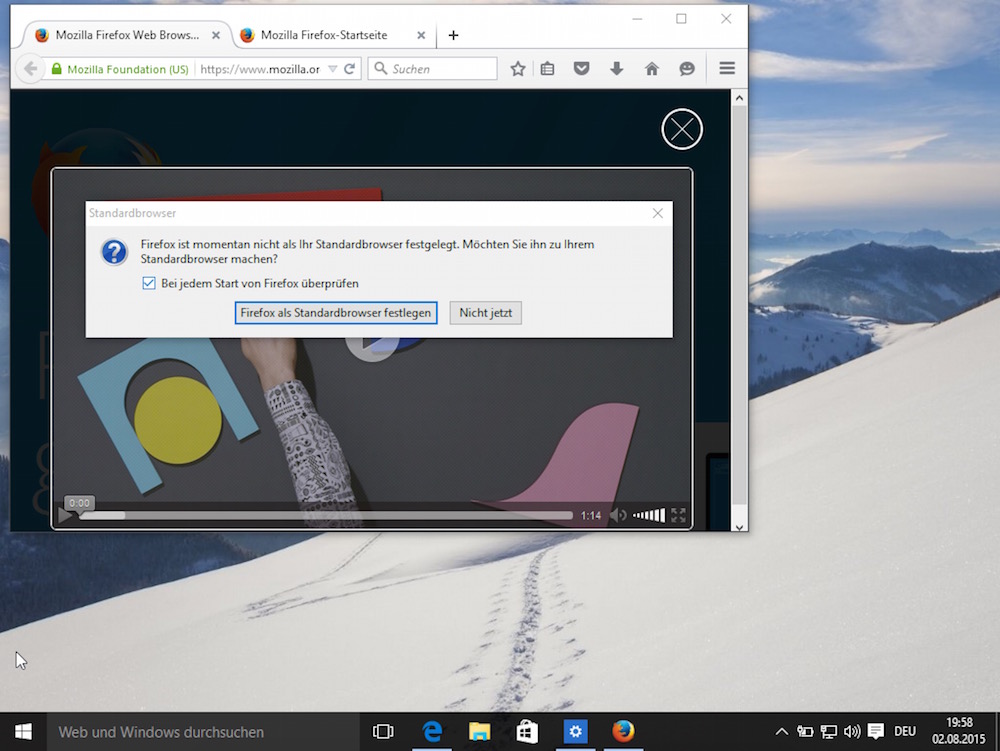
Task: Show bookmarks list icon
Action: coord(547,69)
